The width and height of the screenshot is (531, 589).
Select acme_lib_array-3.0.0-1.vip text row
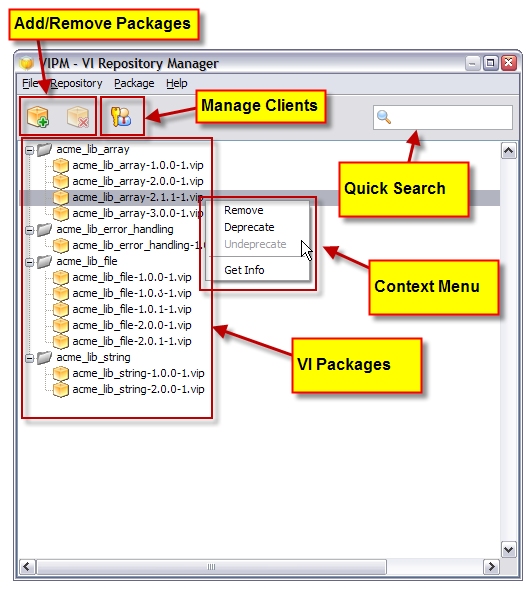pos(138,213)
